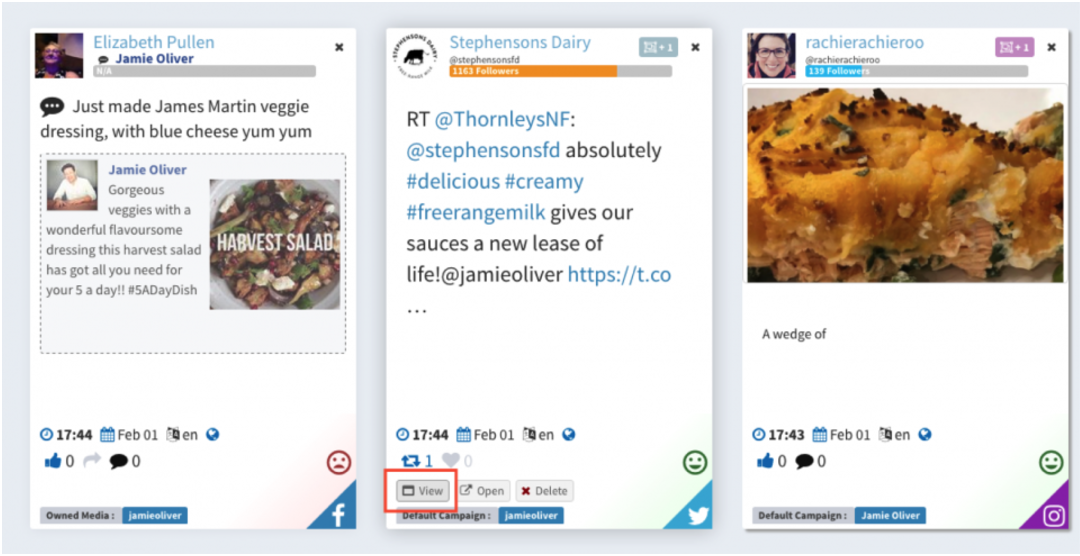Delete the Stephensons Dairy post
The width and height of the screenshot is (1080, 556).
tap(544, 491)
